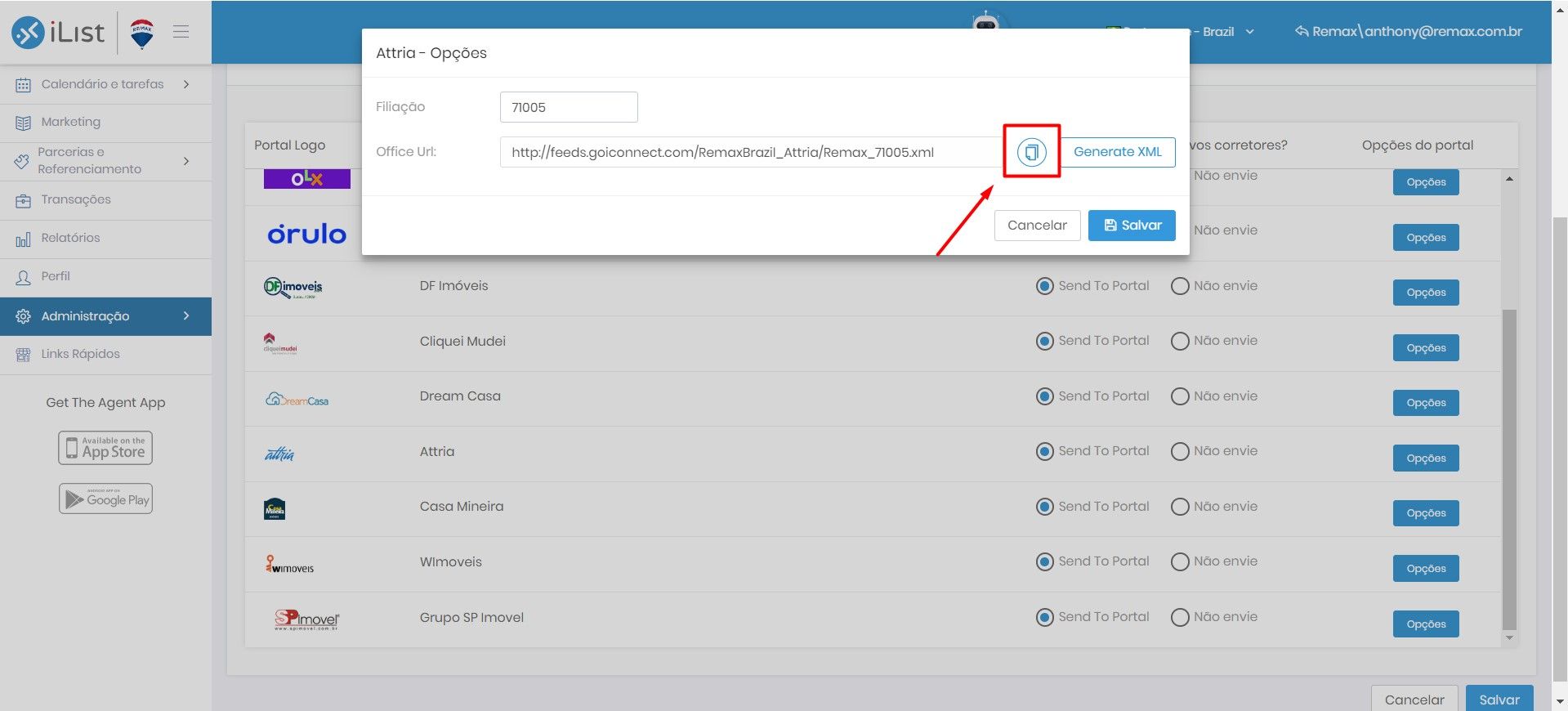Open Opções for the Attria row
Viewport: 1568px width, 711px height.
1426,458
